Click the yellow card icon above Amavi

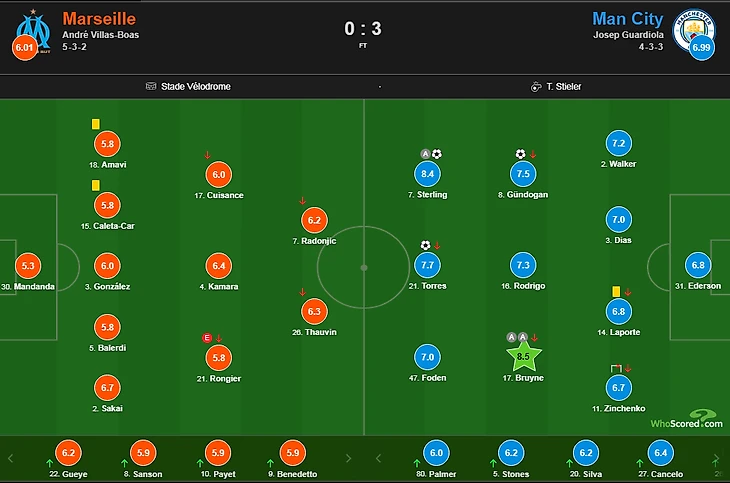click(95, 124)
